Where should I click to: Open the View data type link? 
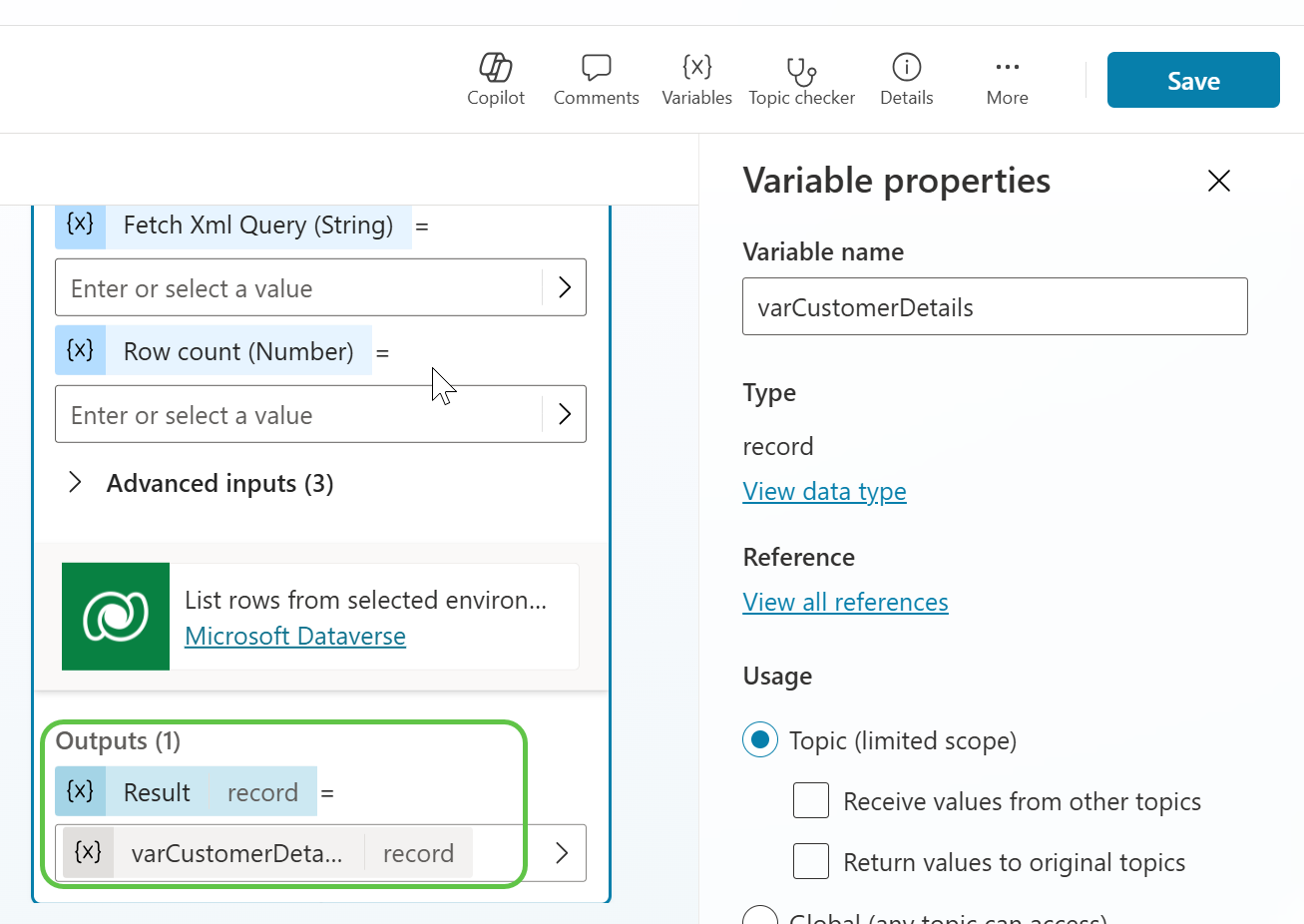[824, 492]
